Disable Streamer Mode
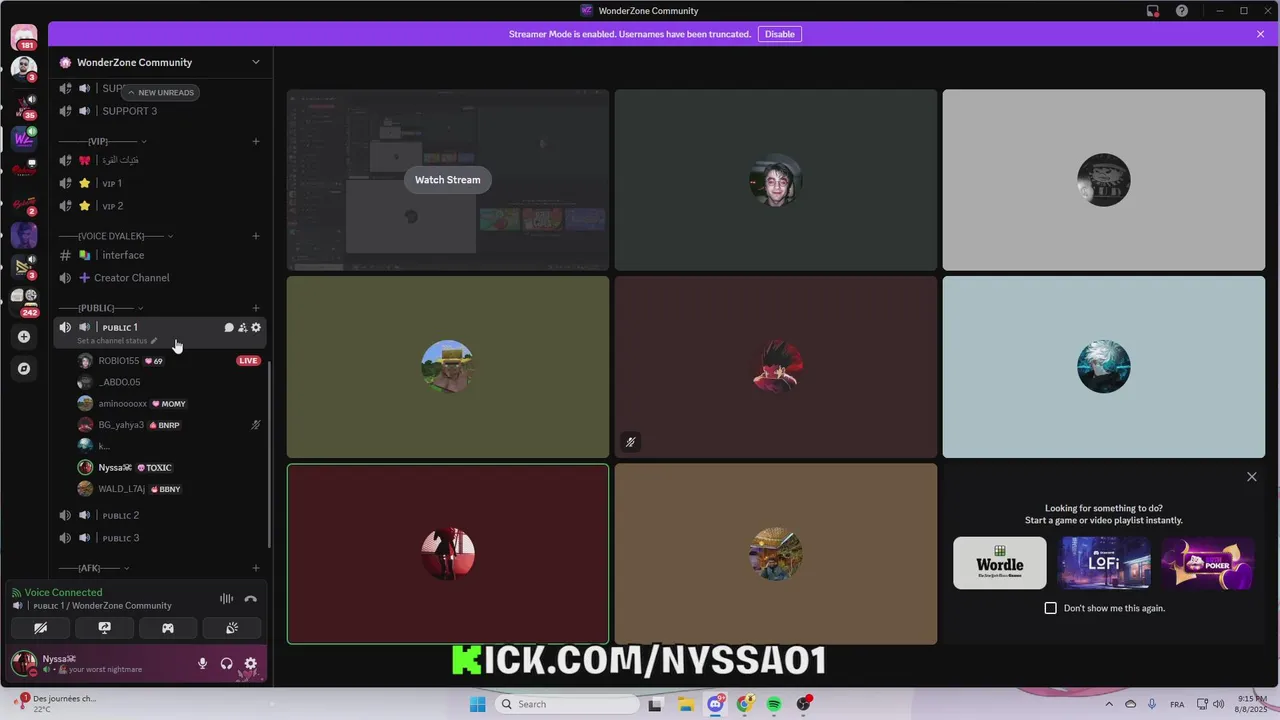This screenshot has width=1280, height=720. tap(780, 34)
